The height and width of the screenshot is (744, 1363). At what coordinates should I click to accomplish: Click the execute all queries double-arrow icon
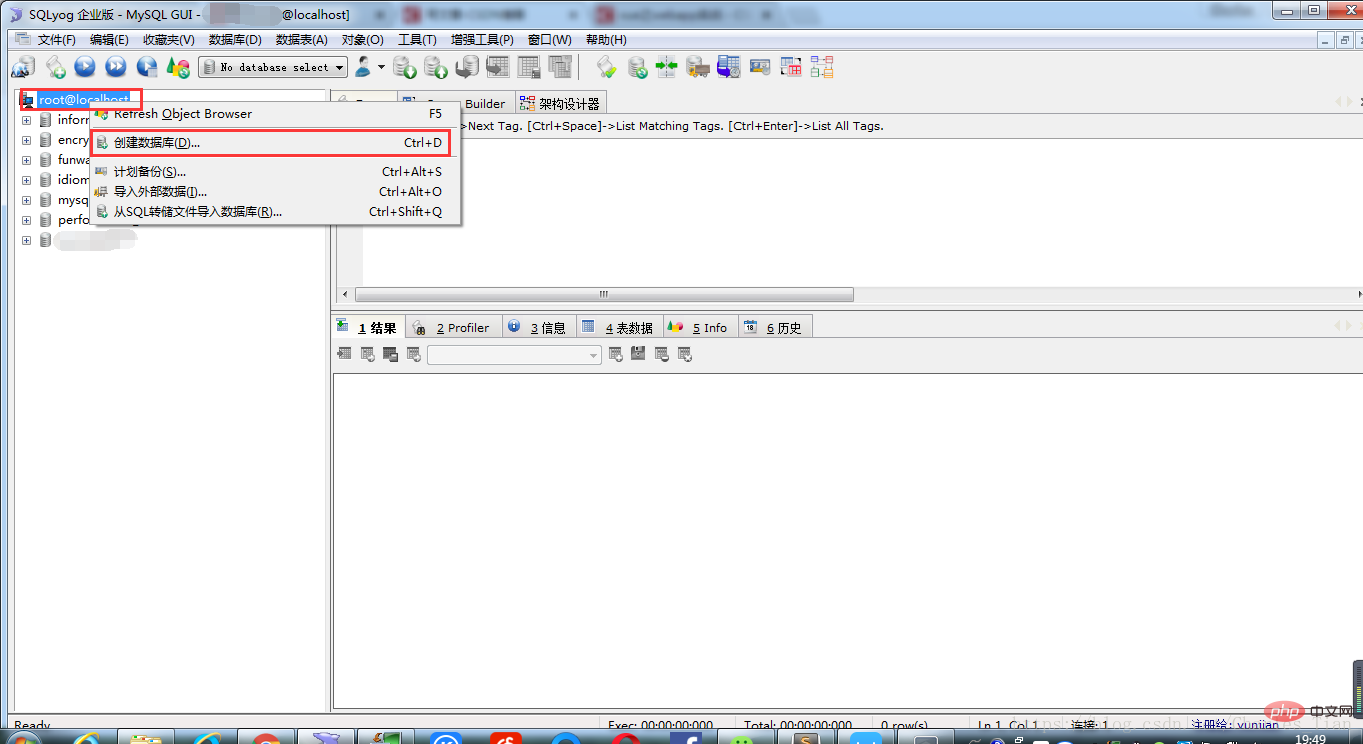pos(116,67)
